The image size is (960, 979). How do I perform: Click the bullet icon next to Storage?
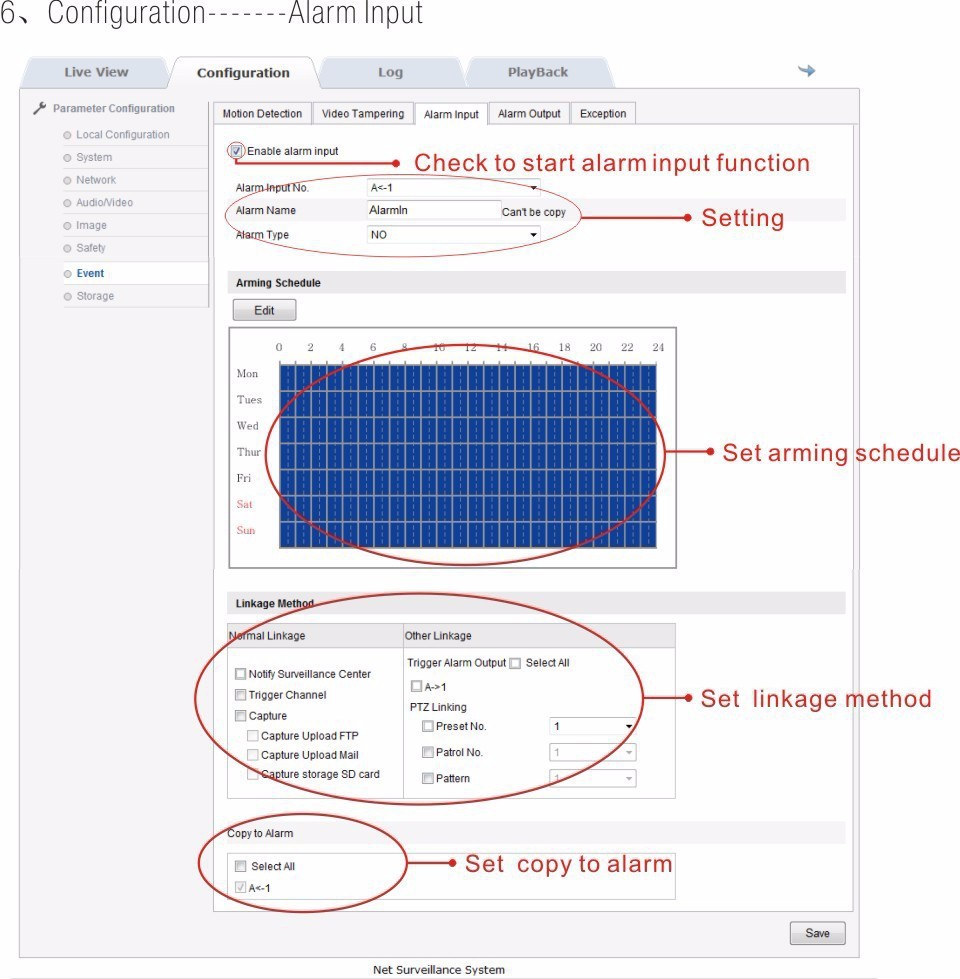(x=67, y=297)
